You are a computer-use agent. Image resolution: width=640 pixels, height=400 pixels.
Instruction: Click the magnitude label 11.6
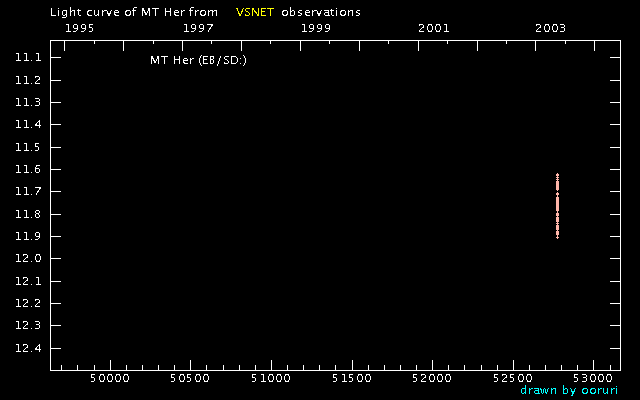click(29, 169)
